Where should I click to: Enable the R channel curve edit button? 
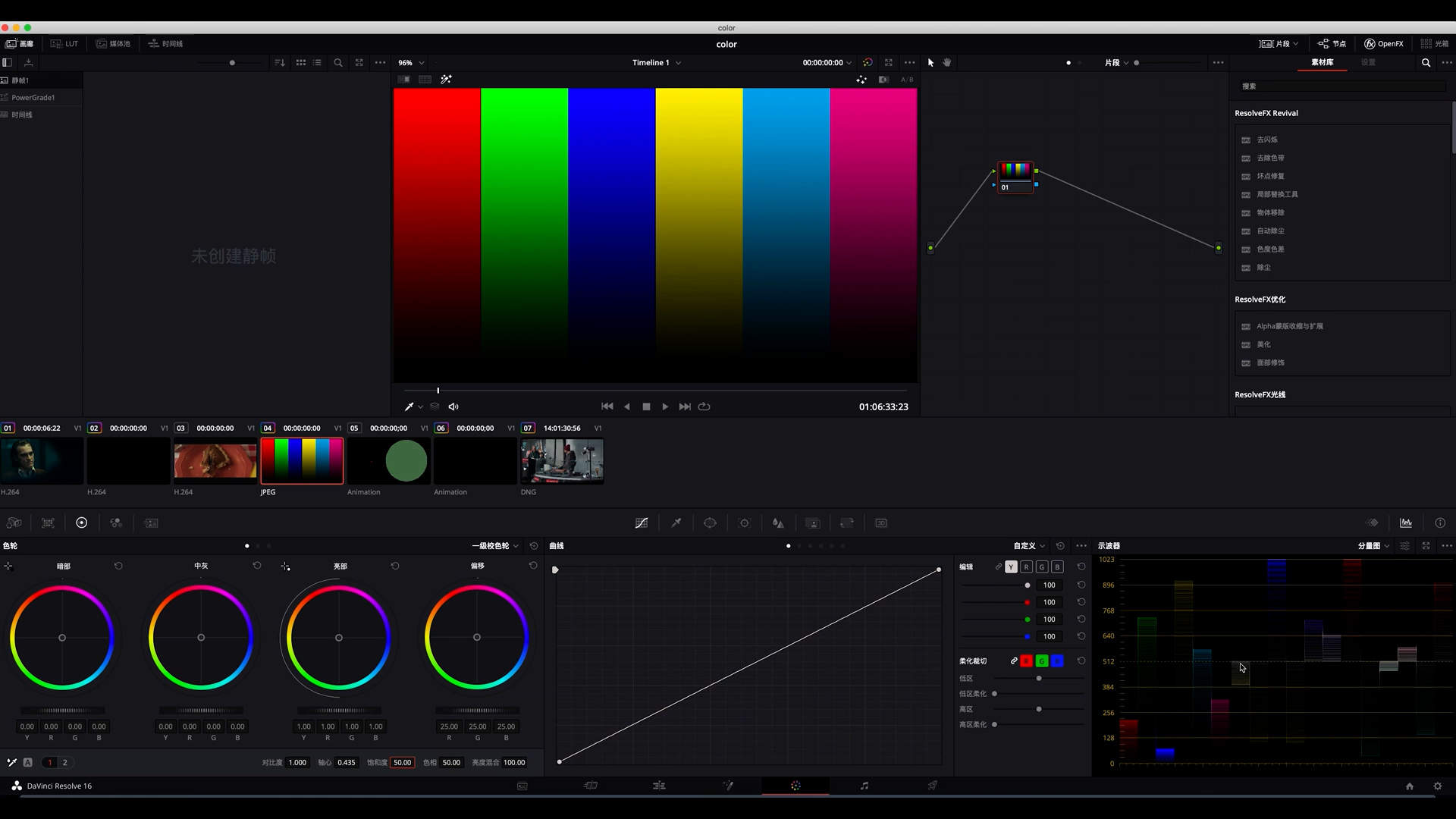[1026, 567]
